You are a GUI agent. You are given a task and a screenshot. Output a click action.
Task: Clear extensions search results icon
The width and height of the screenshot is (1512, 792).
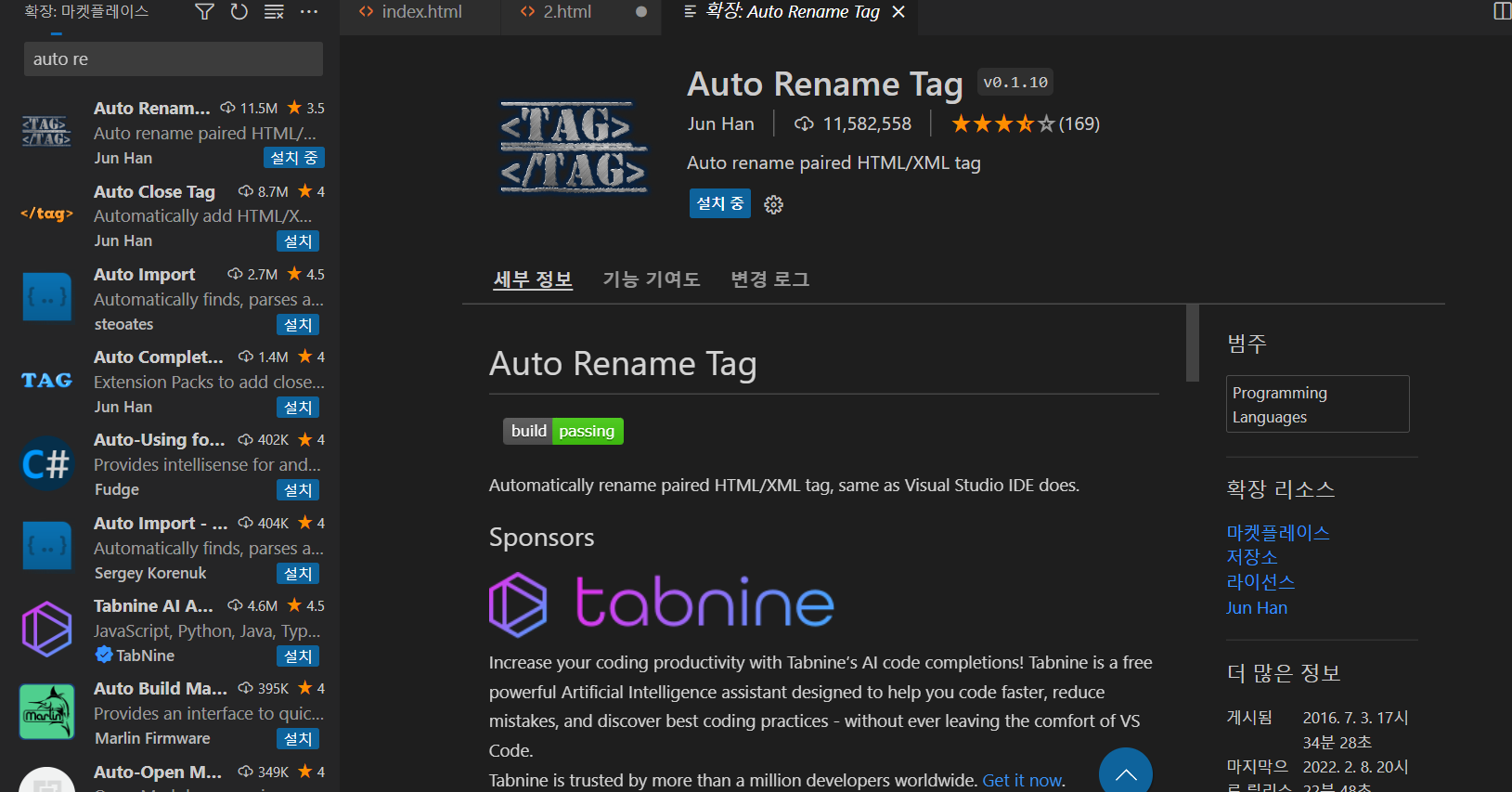[x=274, y=11]
